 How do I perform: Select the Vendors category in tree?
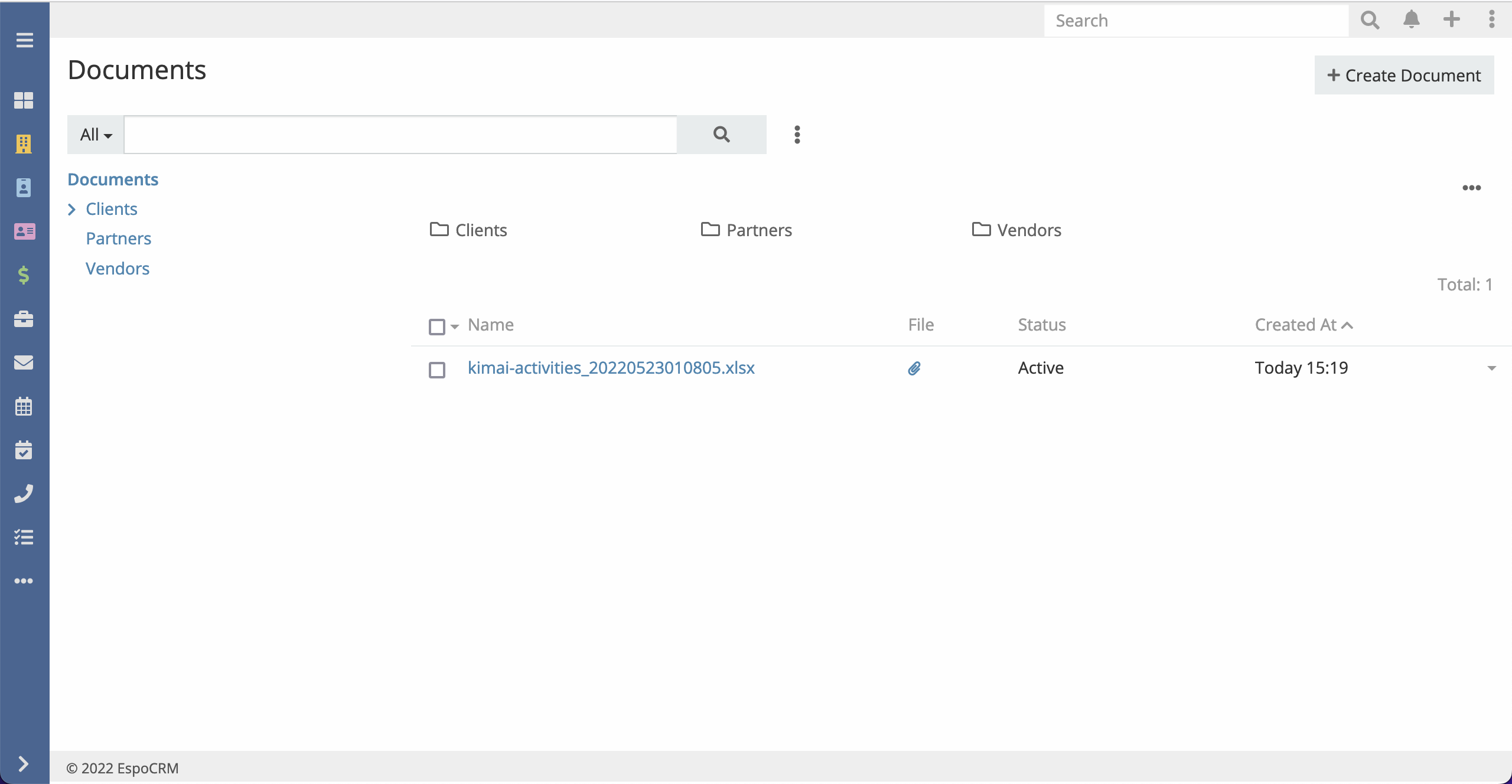click(x=118, y=269)
